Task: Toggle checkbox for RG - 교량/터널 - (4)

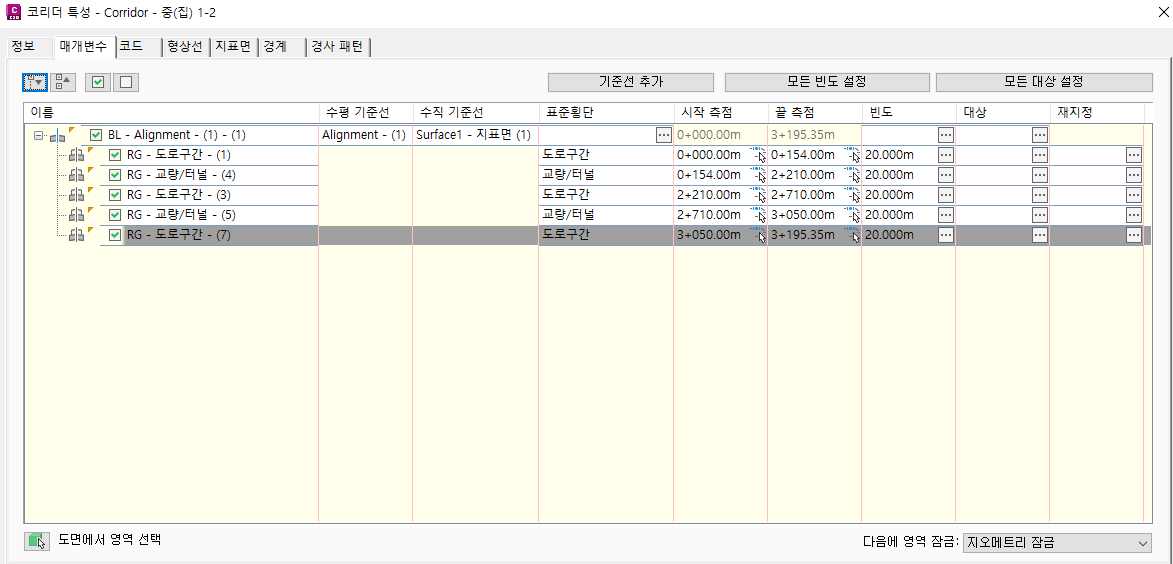Action: pos(115,175)
